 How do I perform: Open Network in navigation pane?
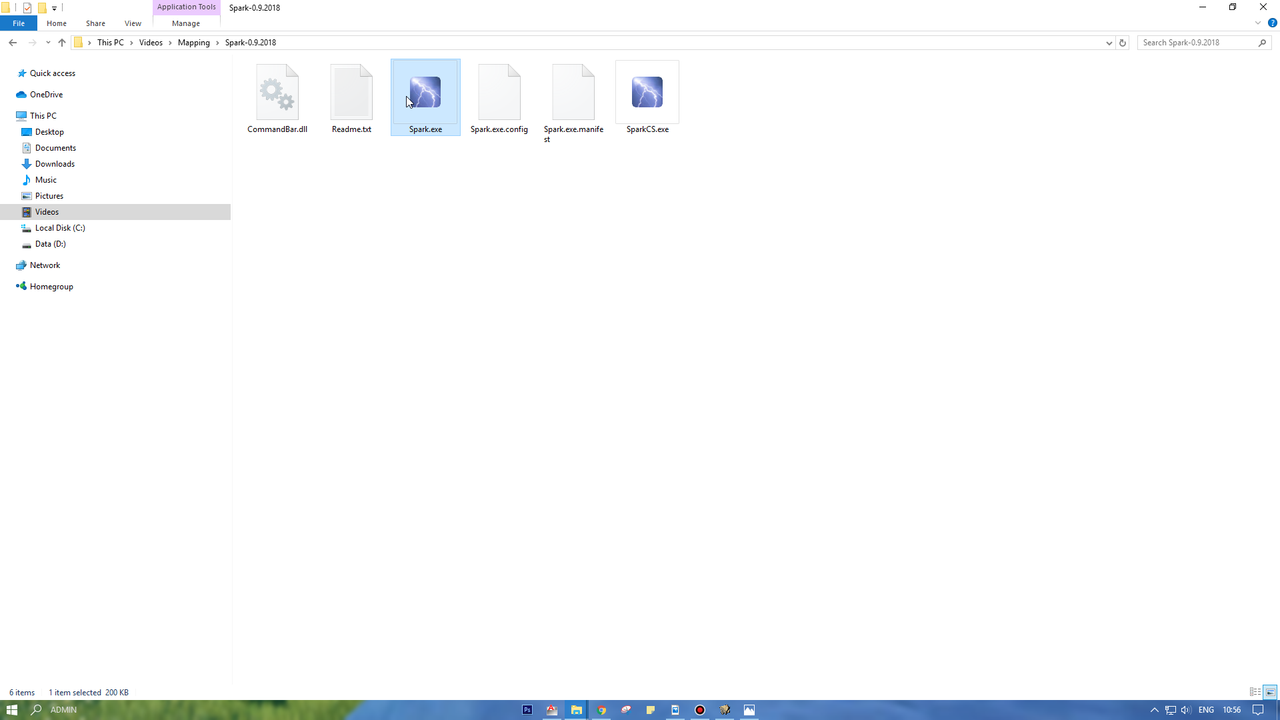coord(45,265)
